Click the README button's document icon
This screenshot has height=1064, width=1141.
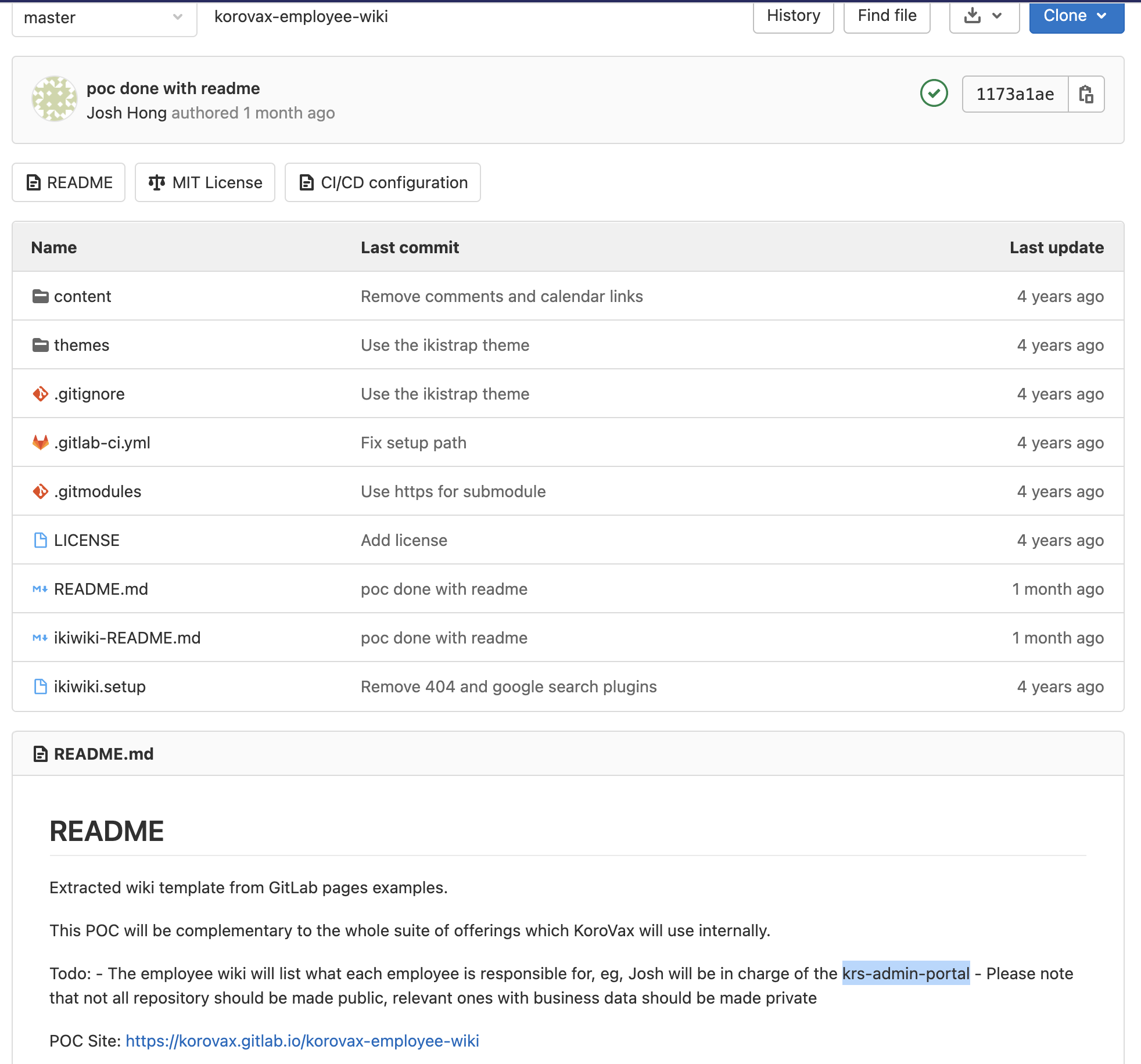coord(34,182)
